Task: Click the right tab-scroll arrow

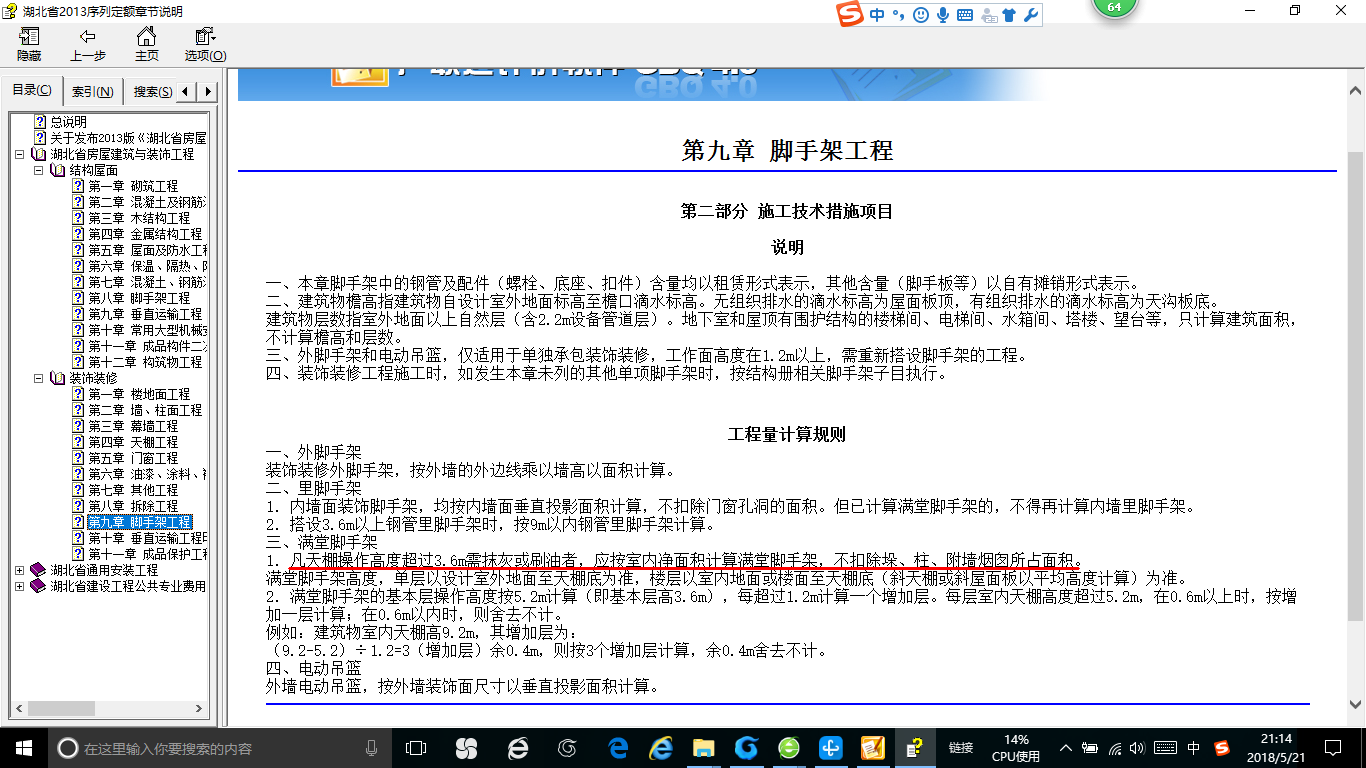Action: (x=207, y=92)
